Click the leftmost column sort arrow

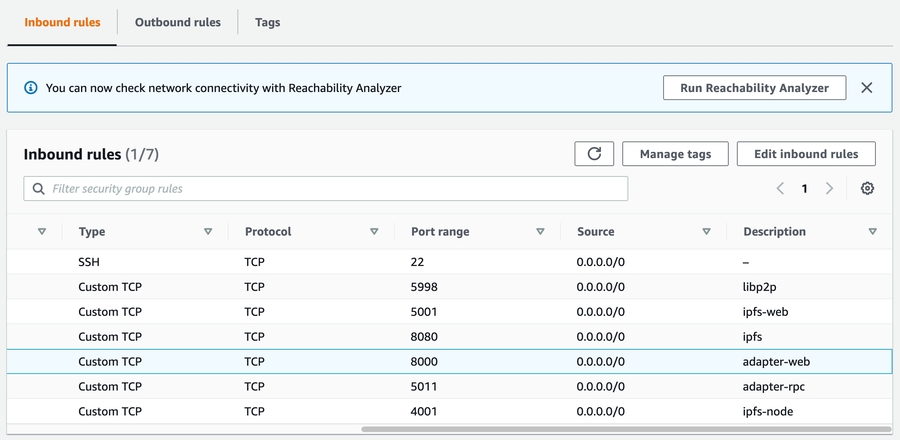point(42,232)
